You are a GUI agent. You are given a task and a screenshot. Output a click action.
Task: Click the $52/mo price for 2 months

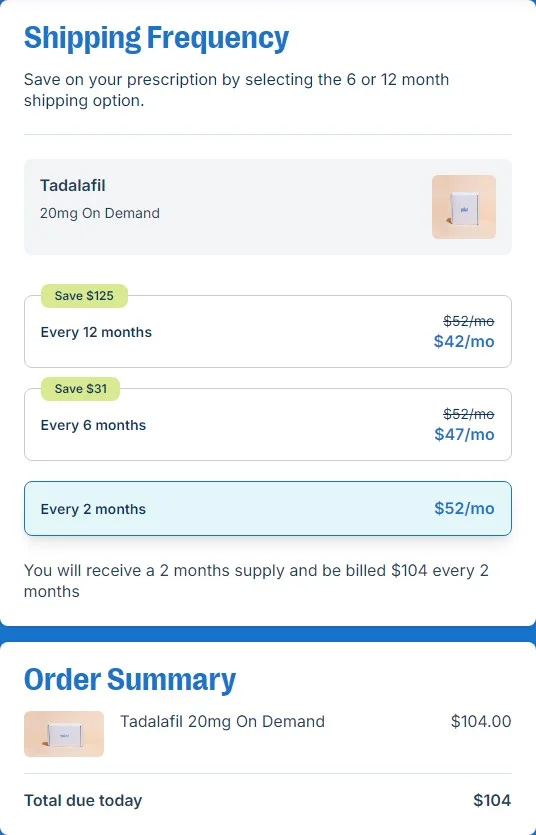click(464, 508)
